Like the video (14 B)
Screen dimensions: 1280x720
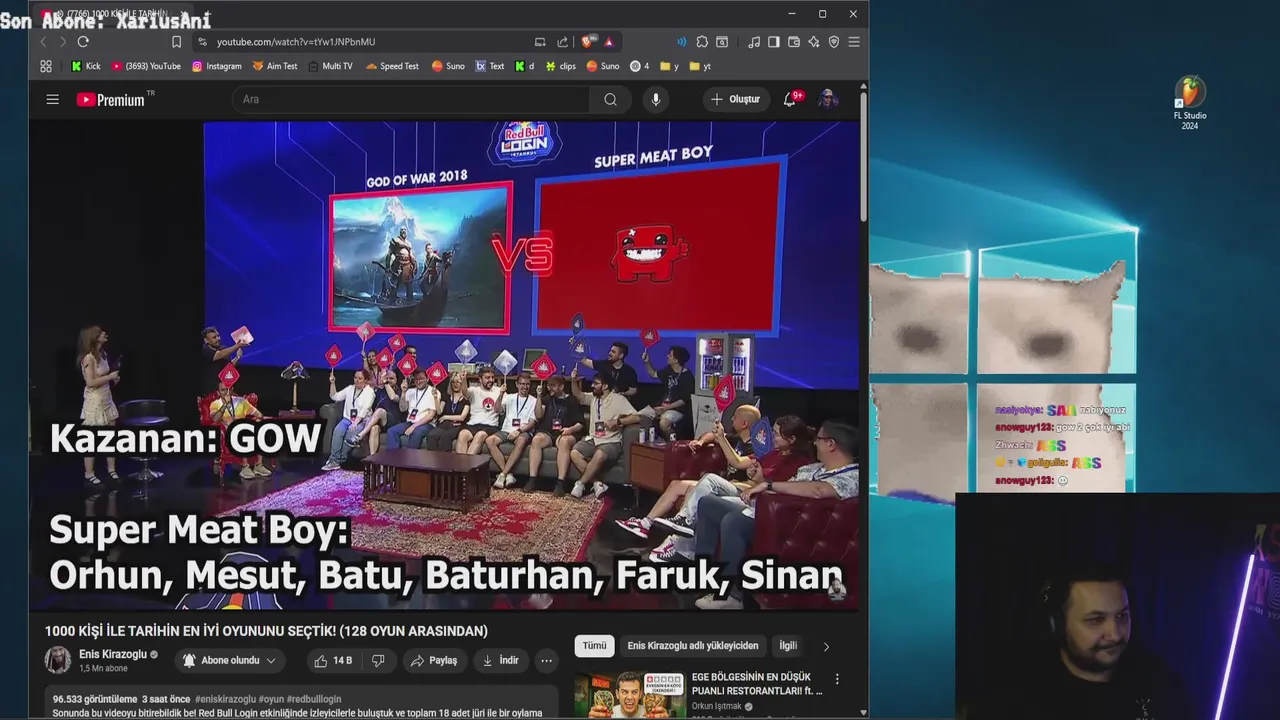point(332,661)
